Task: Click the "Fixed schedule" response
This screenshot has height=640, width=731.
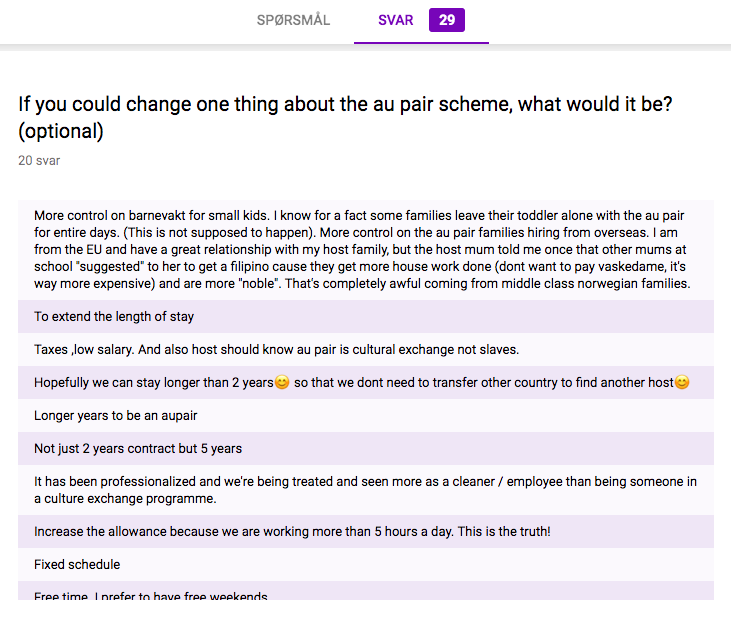Action: (x=77, y=564)
